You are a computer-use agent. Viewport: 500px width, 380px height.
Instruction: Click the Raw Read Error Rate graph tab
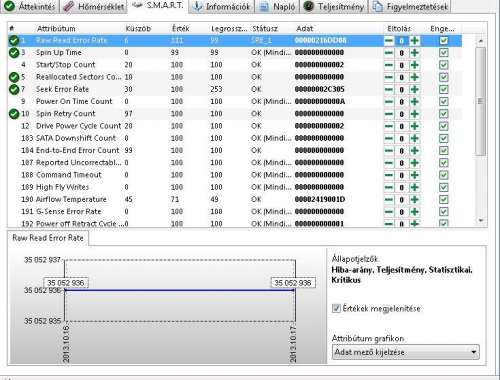point(48,238)
